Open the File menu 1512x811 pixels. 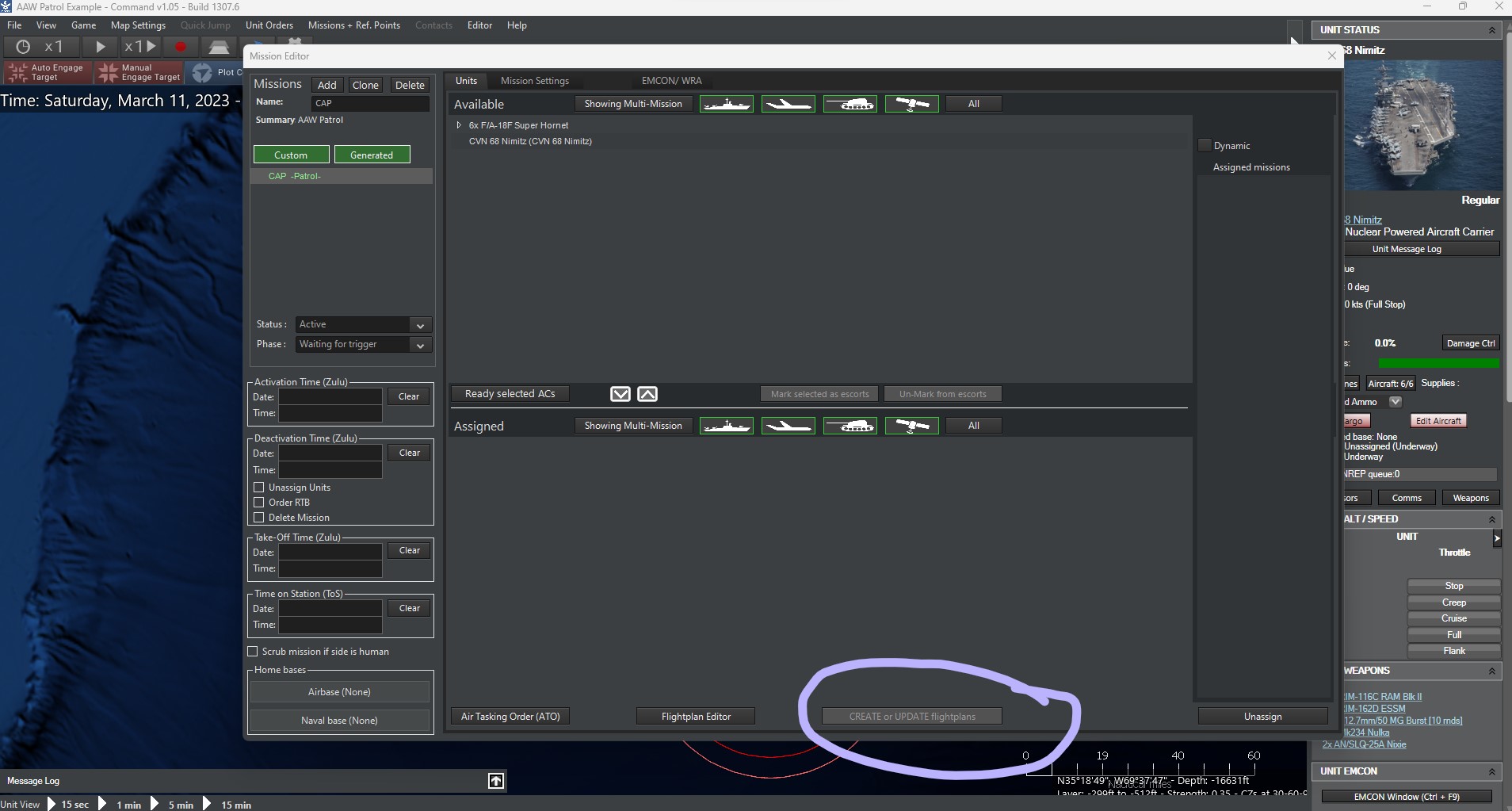(x=14, y=25)
